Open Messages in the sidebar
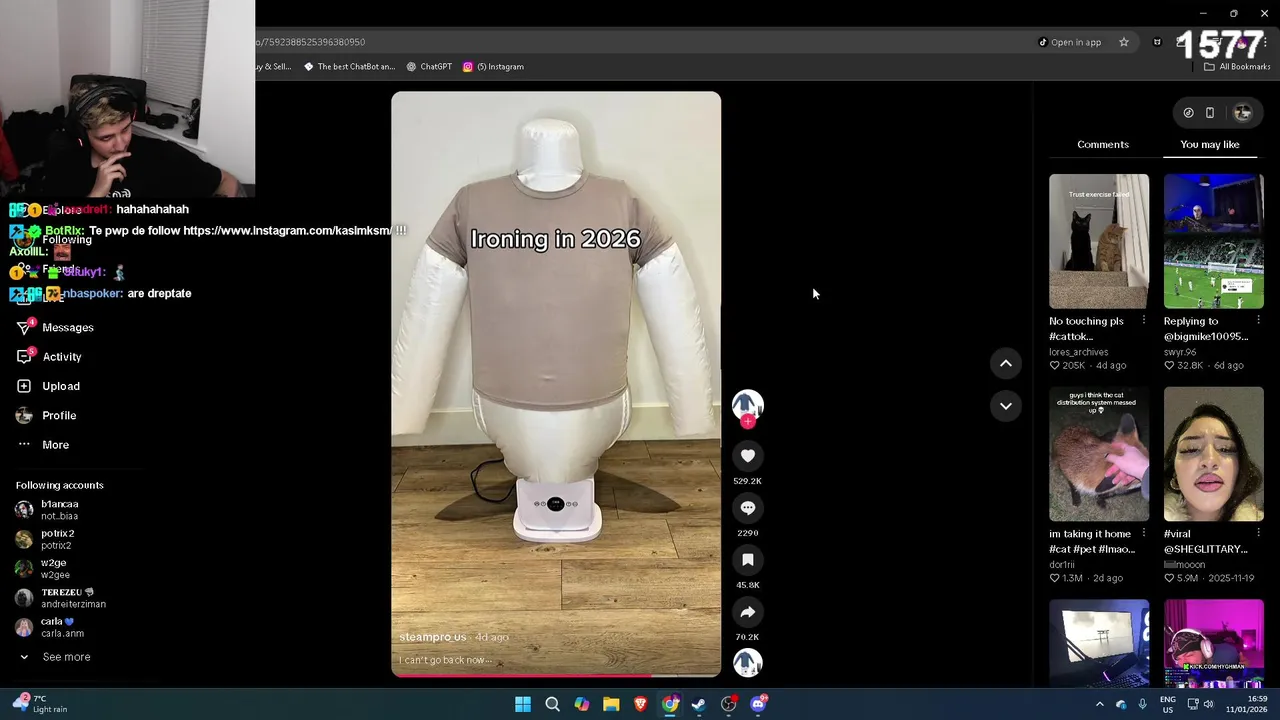The width and height of the screenshot is (1280, 720). pos(56,328)
